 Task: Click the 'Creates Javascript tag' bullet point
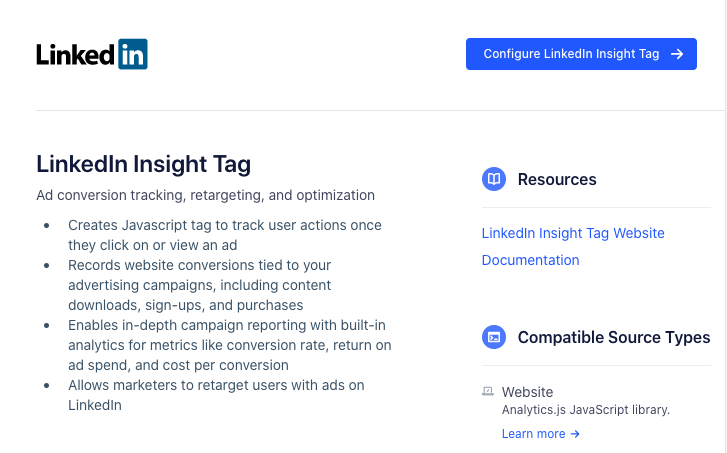[x=224, y=235]
